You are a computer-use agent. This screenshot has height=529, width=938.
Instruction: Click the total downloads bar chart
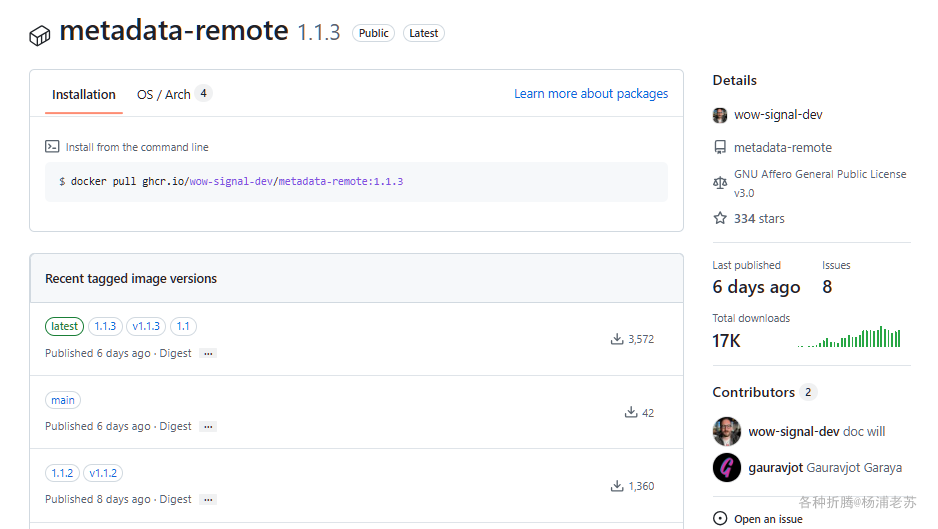(x=849, y=337)
